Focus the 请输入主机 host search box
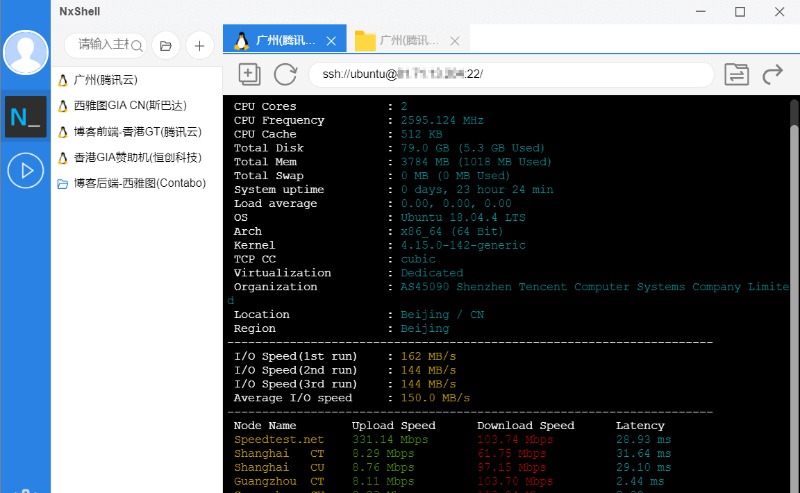This screenshot has height=493, width=800. click(106, 45)
